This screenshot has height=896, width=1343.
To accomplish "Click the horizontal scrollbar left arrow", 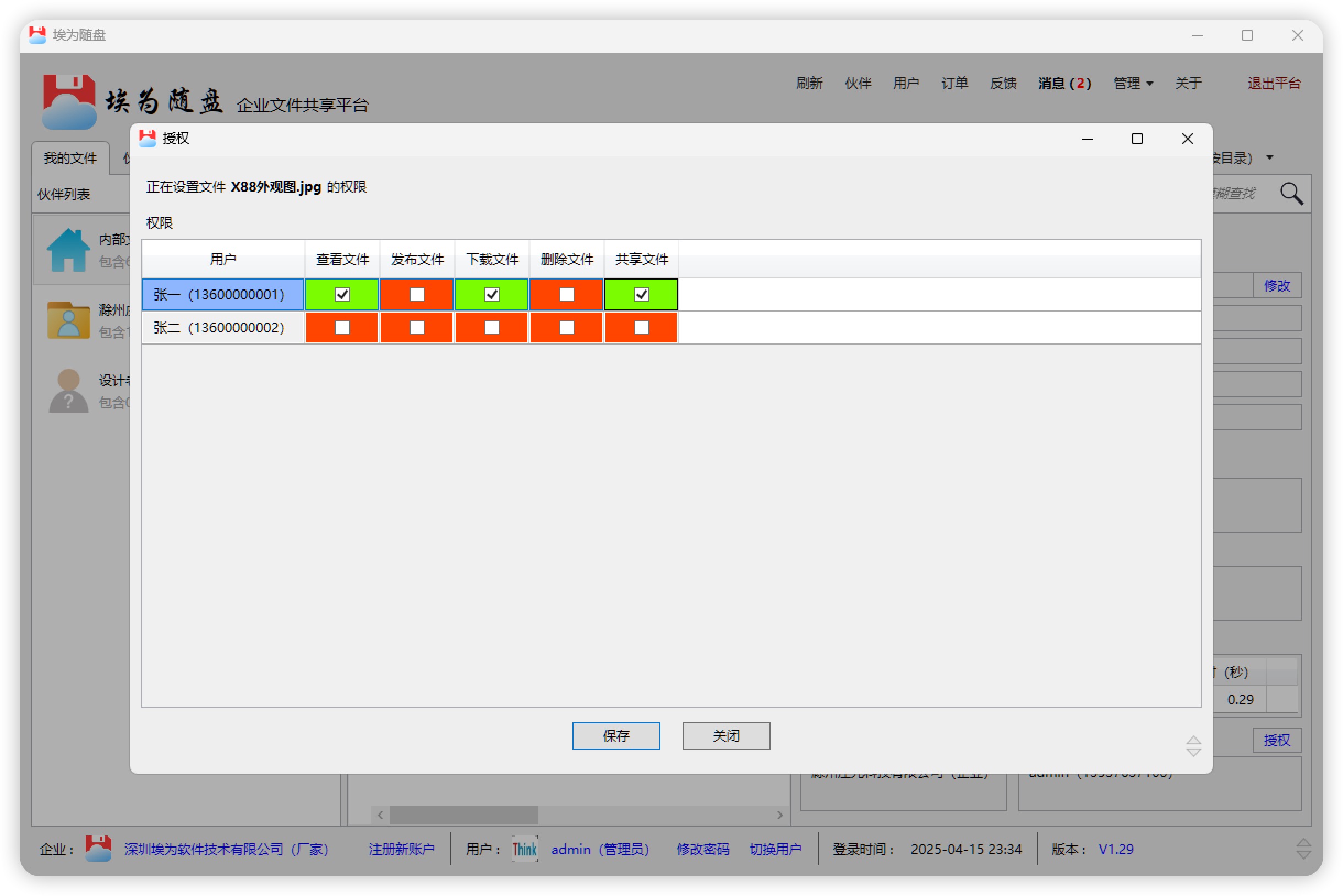I will (380, 815).
